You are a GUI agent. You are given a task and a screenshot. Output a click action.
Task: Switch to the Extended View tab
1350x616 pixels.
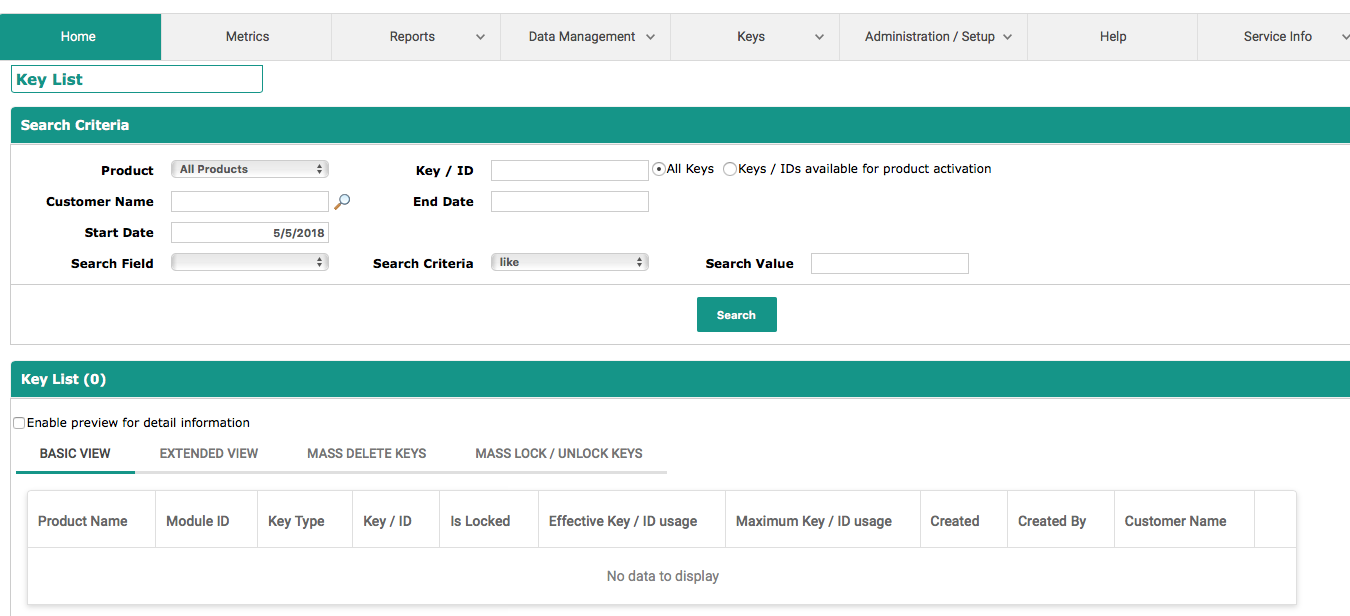209,454
